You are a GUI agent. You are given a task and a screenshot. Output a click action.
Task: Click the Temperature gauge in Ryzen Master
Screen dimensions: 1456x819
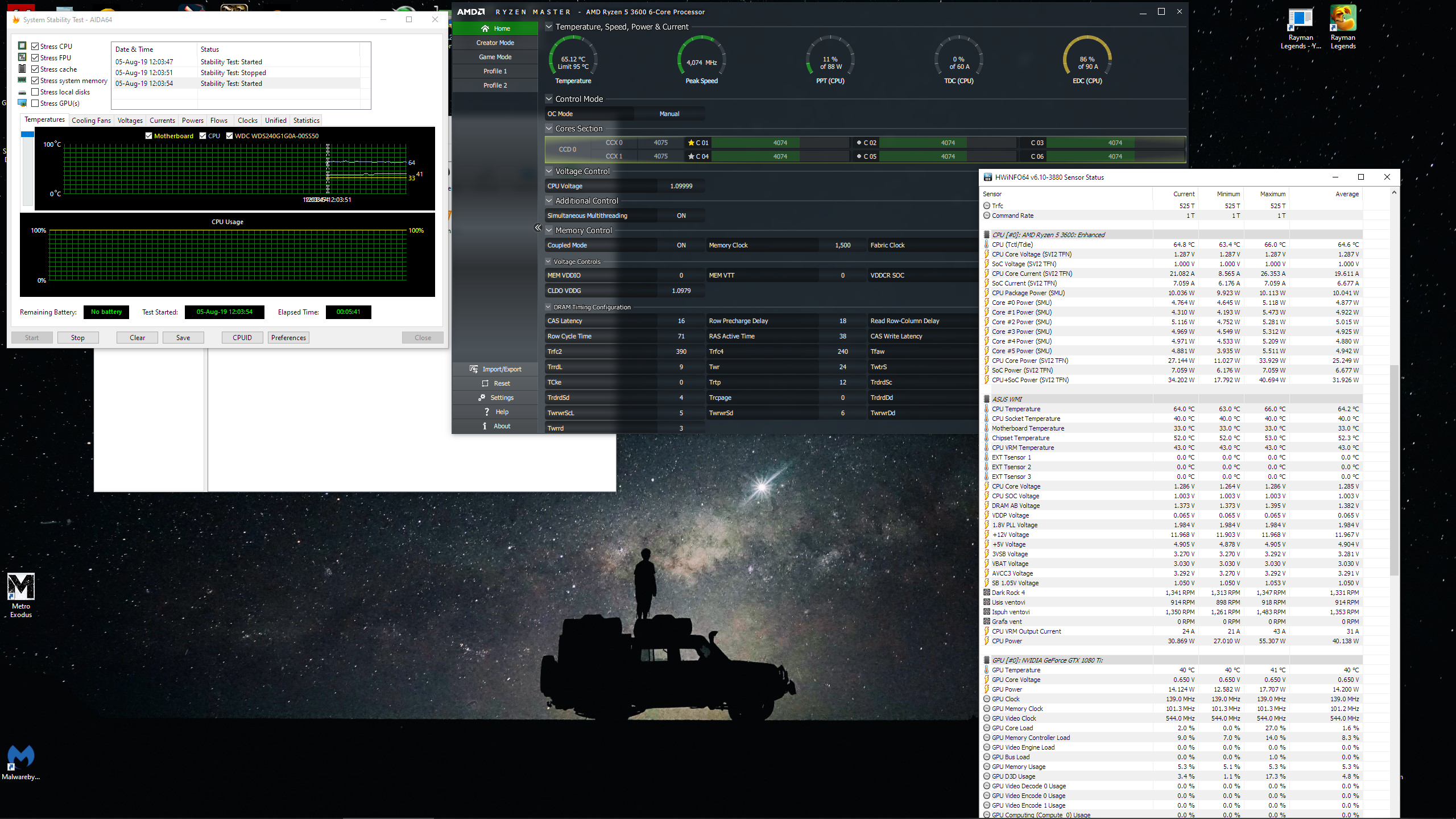coord(573,60)
